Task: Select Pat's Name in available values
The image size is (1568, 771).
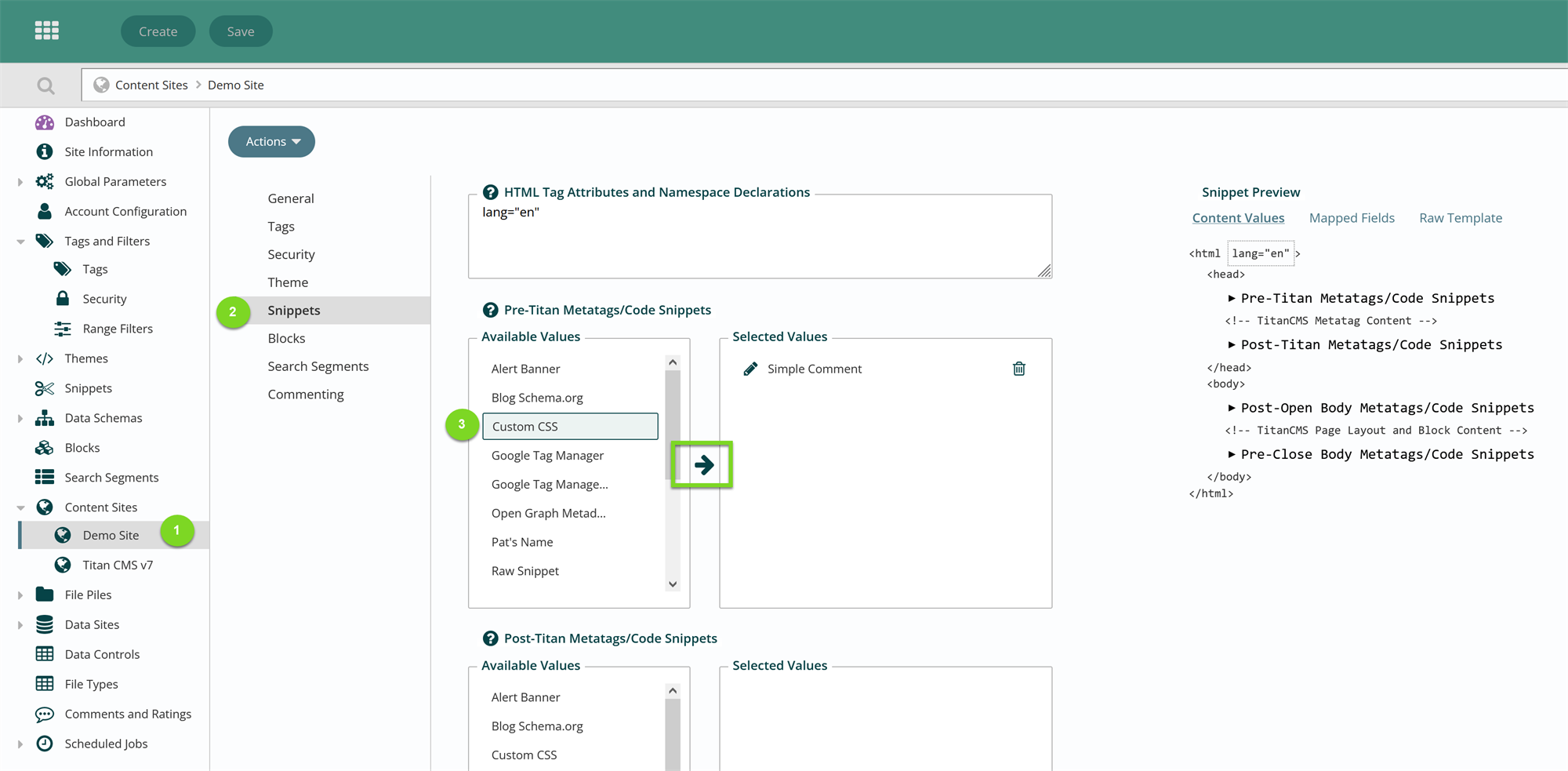Action: [522, 542]
